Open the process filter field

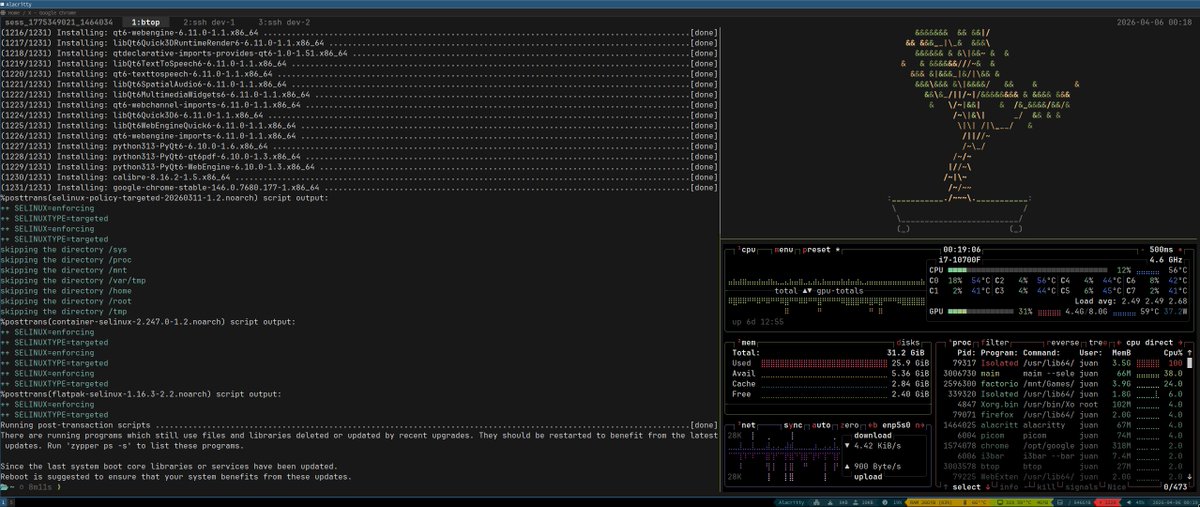994,343
